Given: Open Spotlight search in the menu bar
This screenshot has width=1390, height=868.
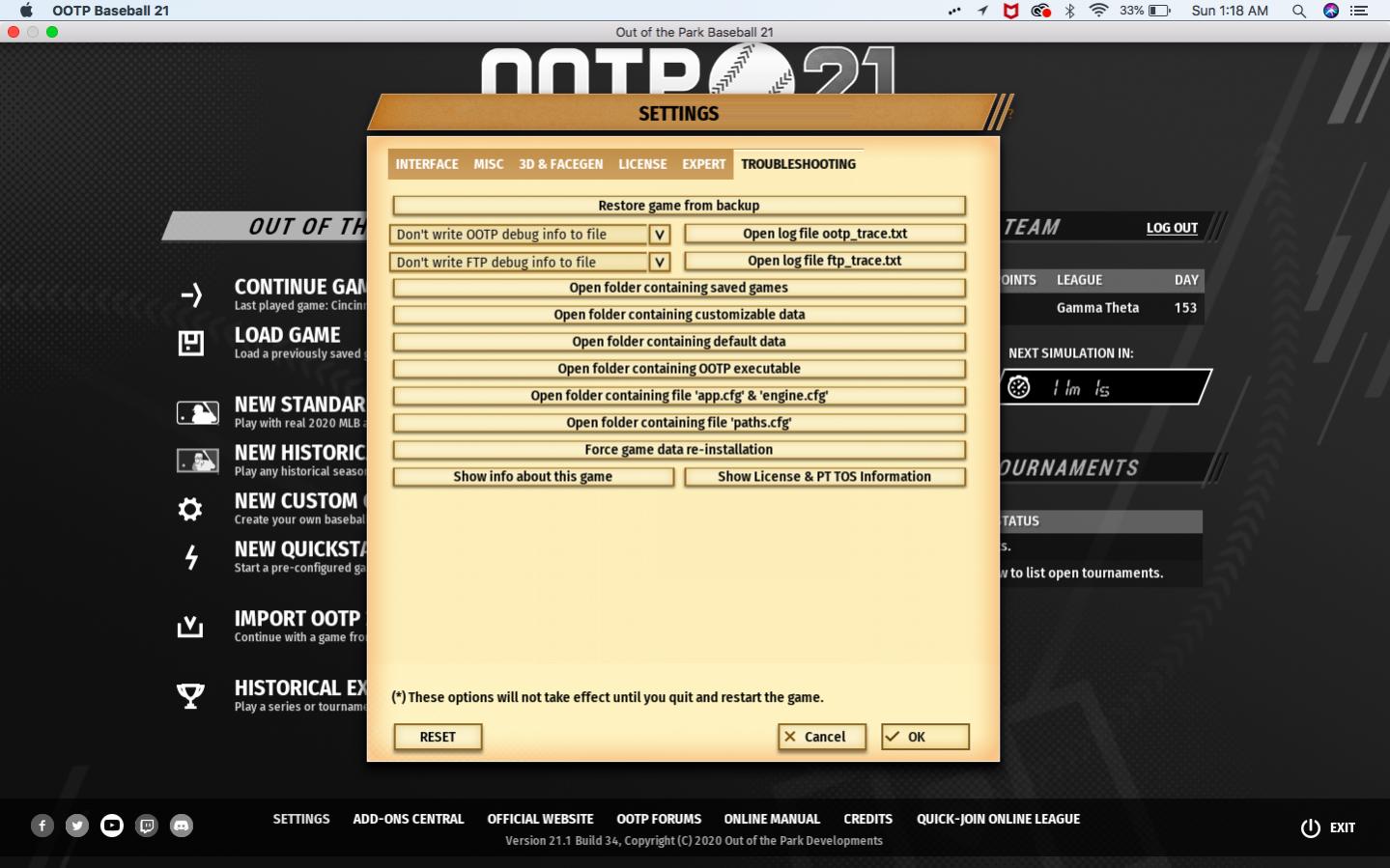Looking at the screenshot, I should [1299, 11].
